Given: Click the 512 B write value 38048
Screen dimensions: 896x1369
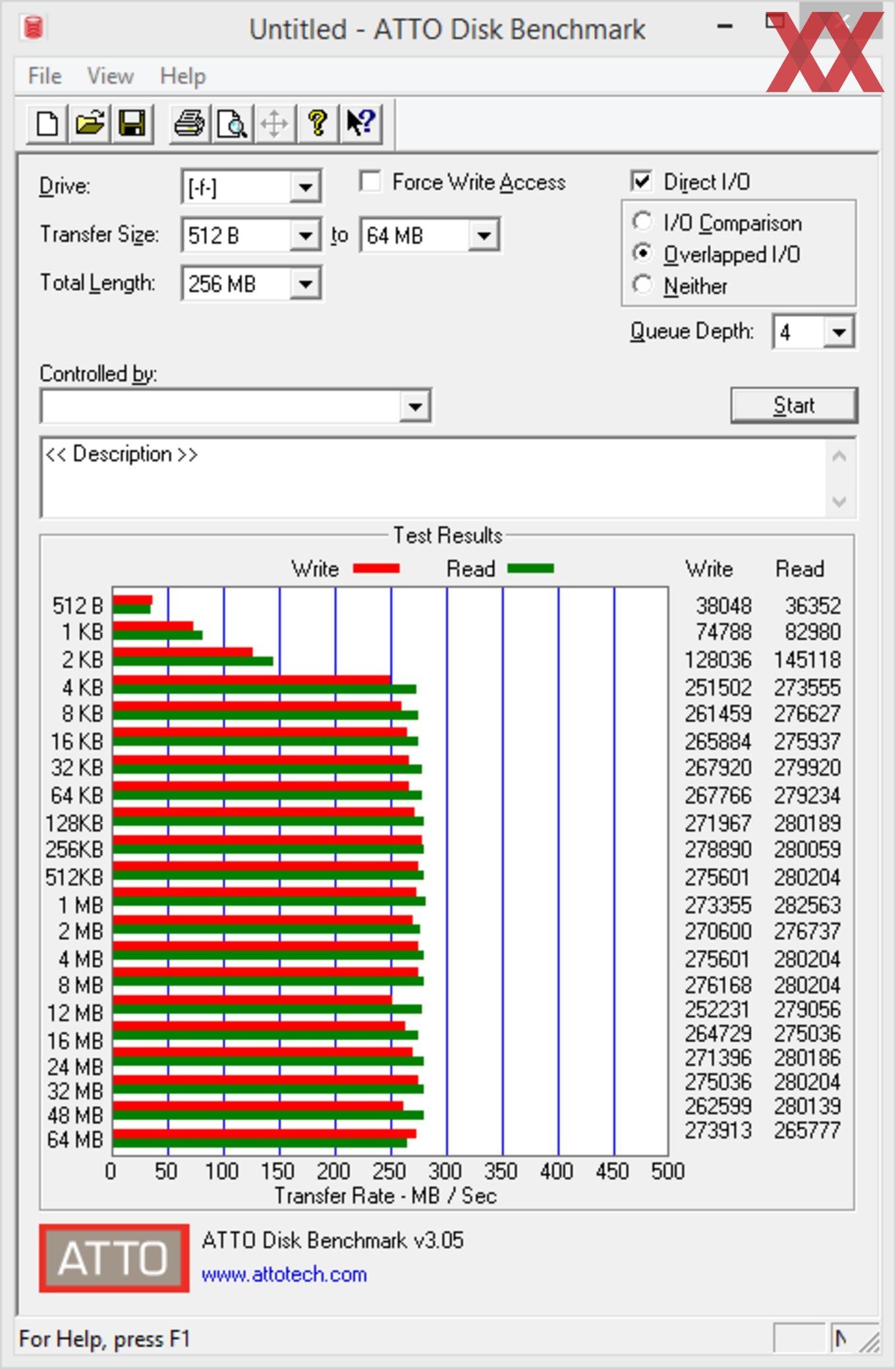Looking at the screenshot, I should pos(723,605).
